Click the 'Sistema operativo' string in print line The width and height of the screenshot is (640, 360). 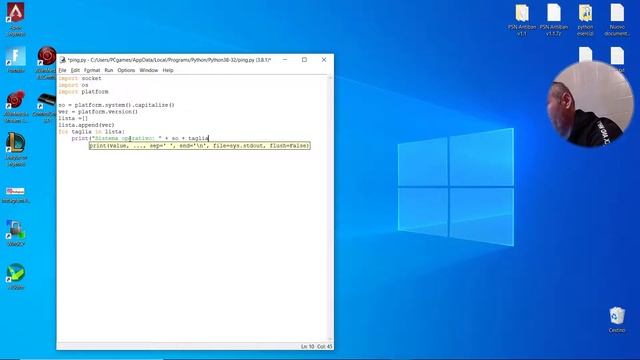point(127,138)
